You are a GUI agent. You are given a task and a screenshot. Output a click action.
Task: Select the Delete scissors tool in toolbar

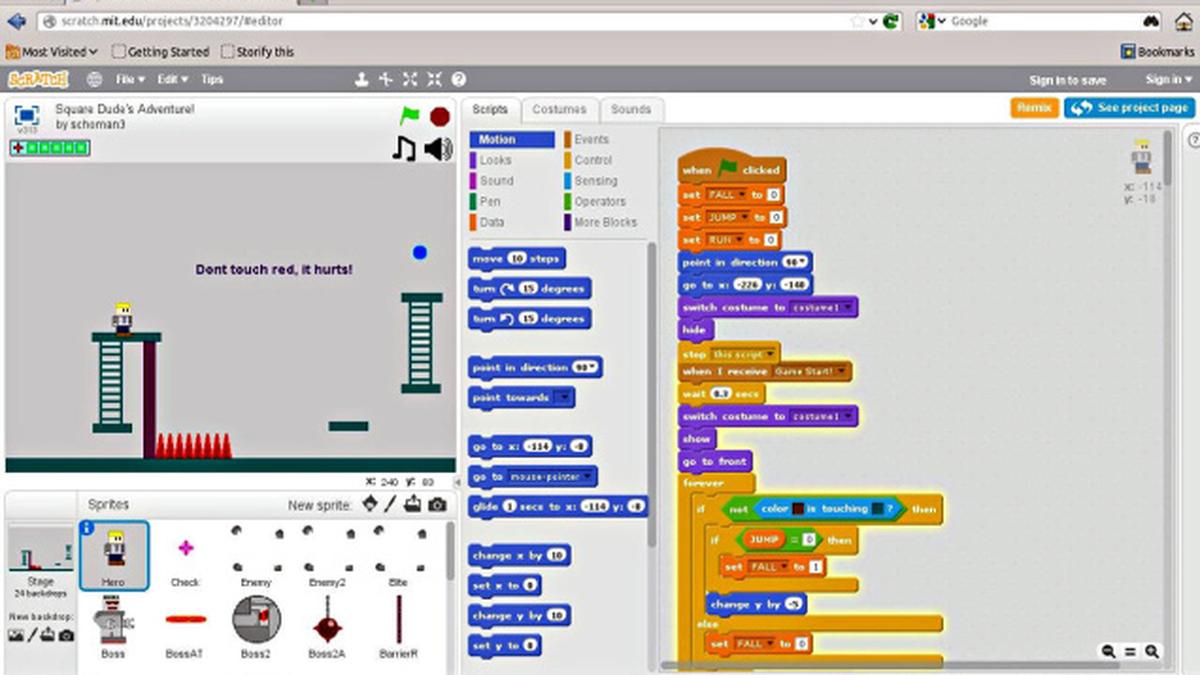coord(386,79)
